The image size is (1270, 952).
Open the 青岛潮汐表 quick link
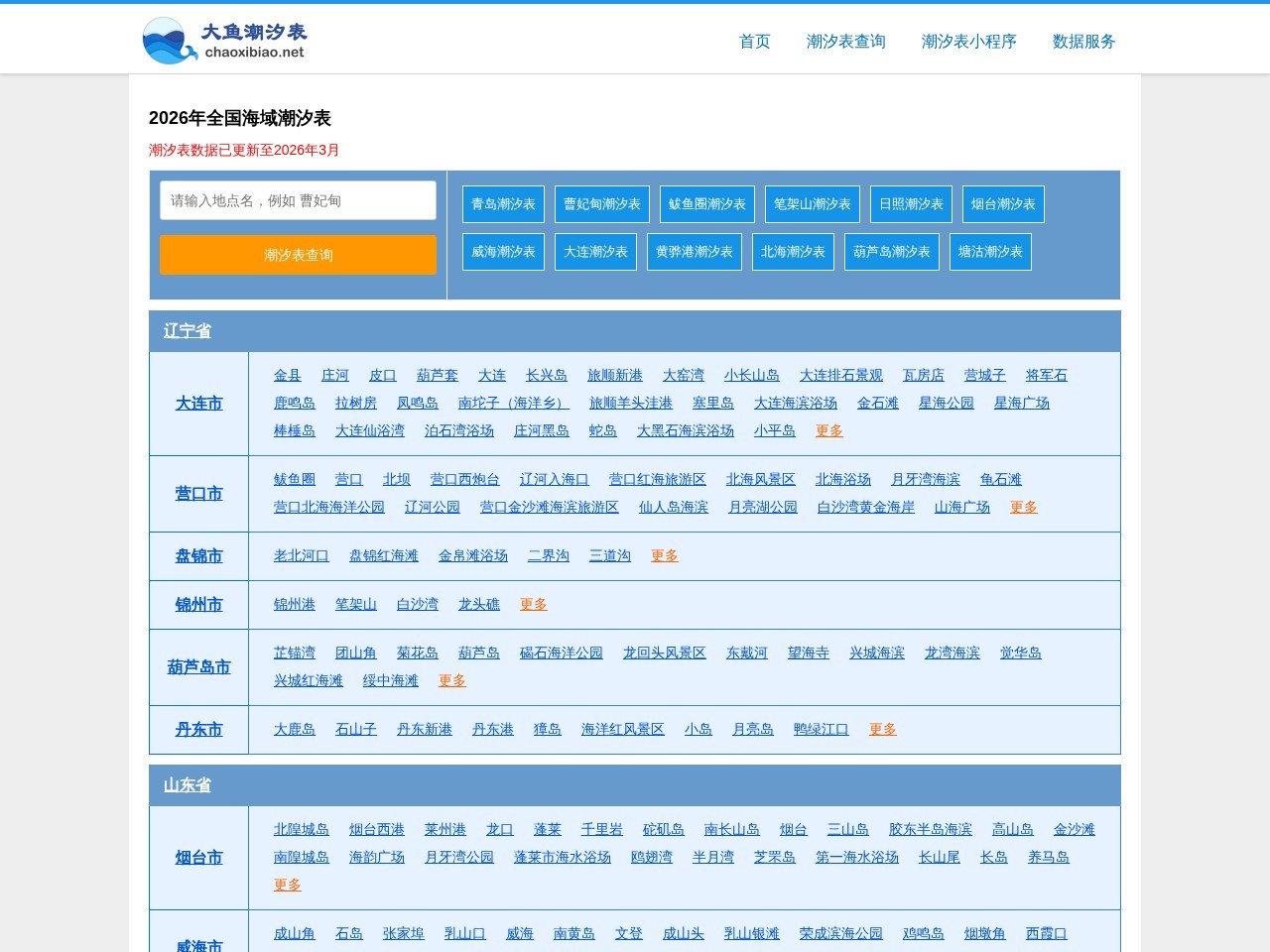click(502, 204)
